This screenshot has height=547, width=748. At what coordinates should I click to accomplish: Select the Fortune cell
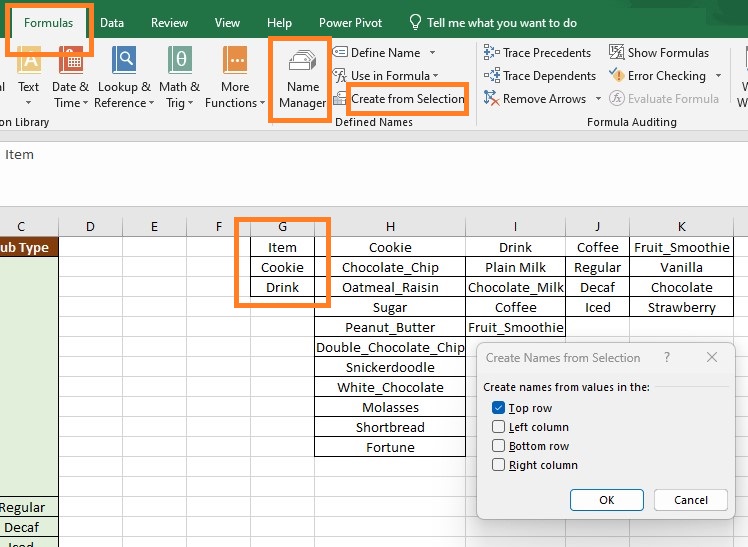tap(390, 447)
